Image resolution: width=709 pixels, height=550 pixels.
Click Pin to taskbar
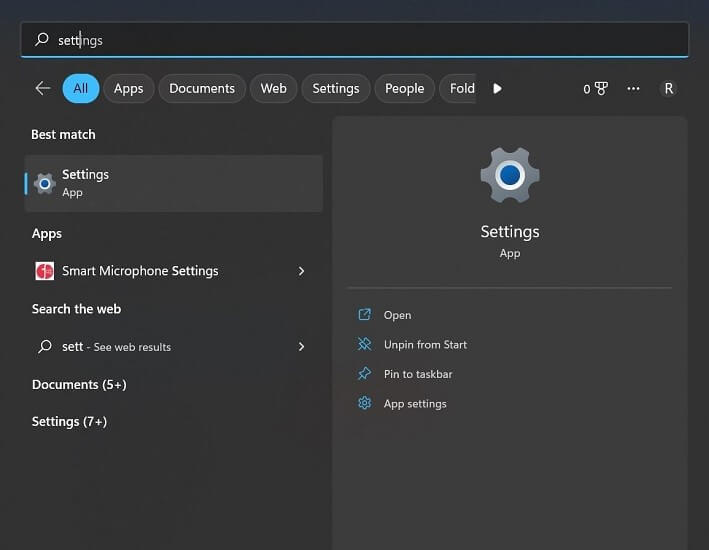point(418,374)
